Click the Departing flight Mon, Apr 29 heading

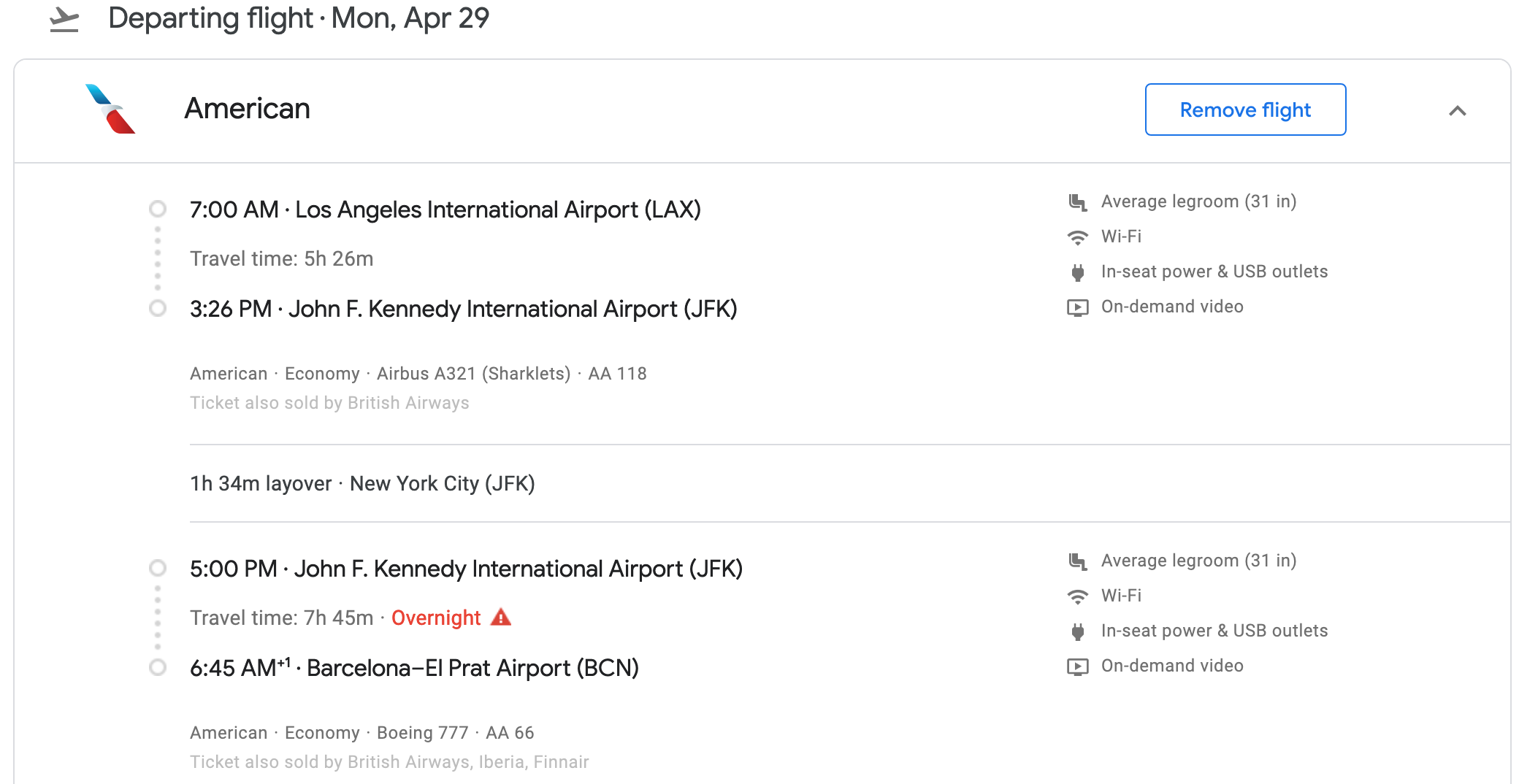pyautogui.click(x=299, y=18)
